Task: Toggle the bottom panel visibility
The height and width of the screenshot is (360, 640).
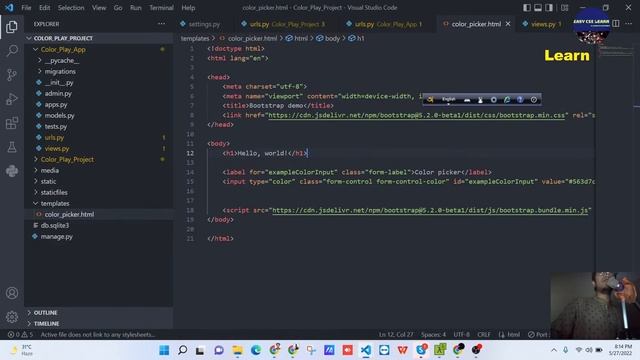Action: [538, 7]
